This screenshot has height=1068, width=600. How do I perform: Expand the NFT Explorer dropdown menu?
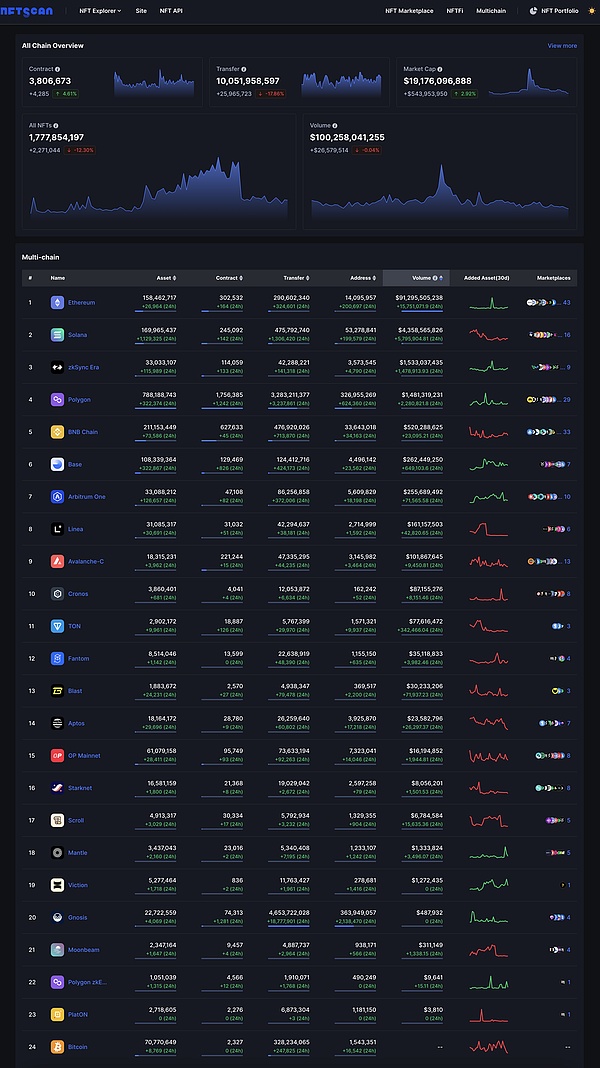[100, 11]
